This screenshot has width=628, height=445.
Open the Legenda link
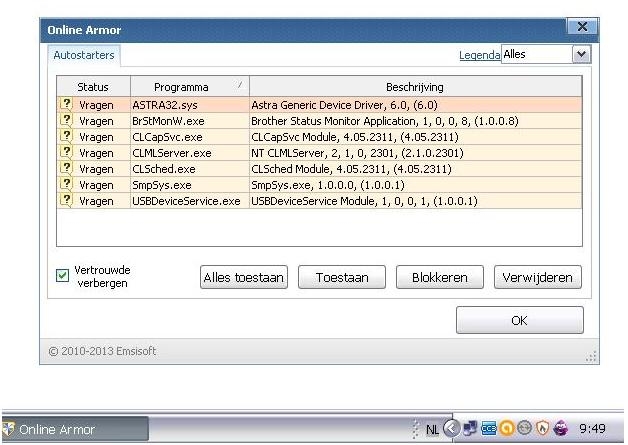pos(479,55)
